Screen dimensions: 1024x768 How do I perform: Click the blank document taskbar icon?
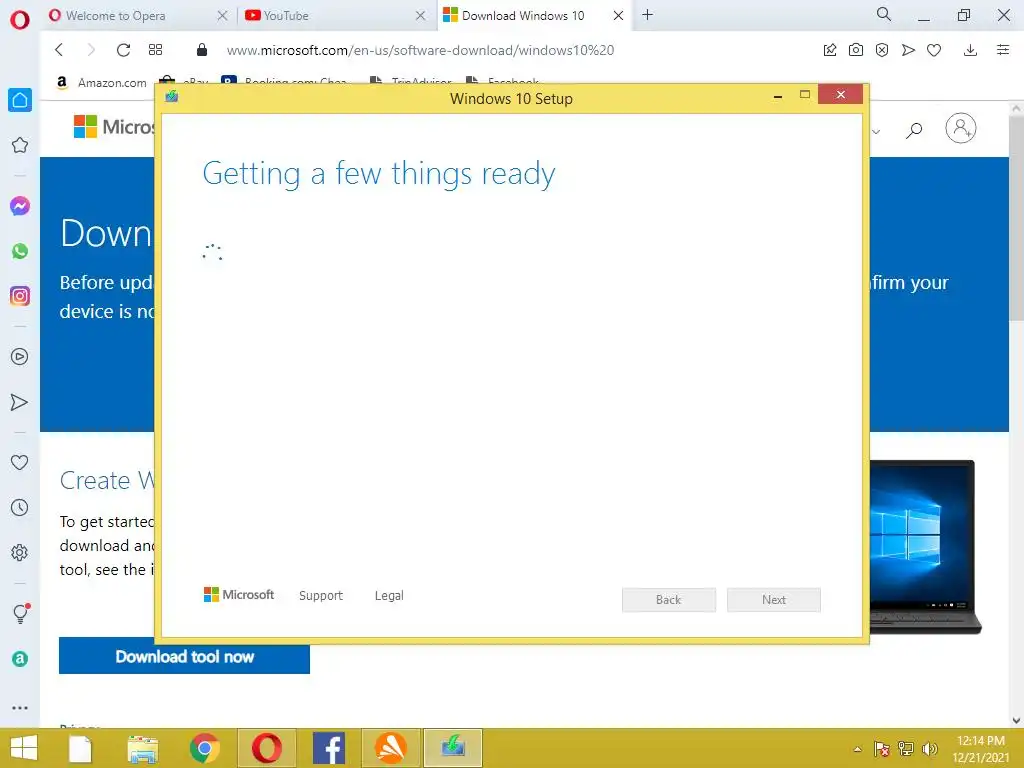[x=80, y=748]
